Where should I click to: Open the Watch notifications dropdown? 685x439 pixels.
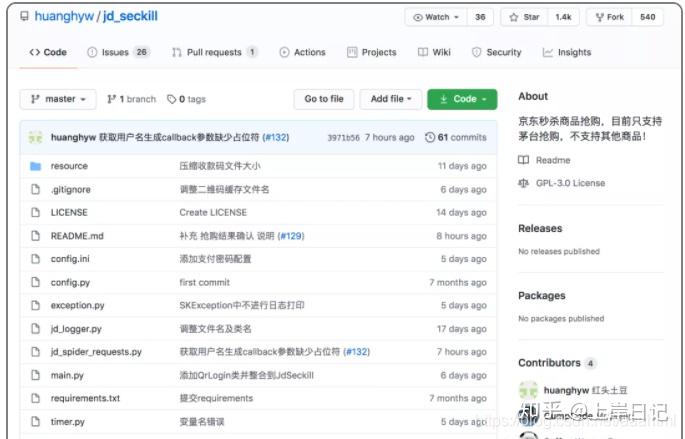tap(436, 17)
